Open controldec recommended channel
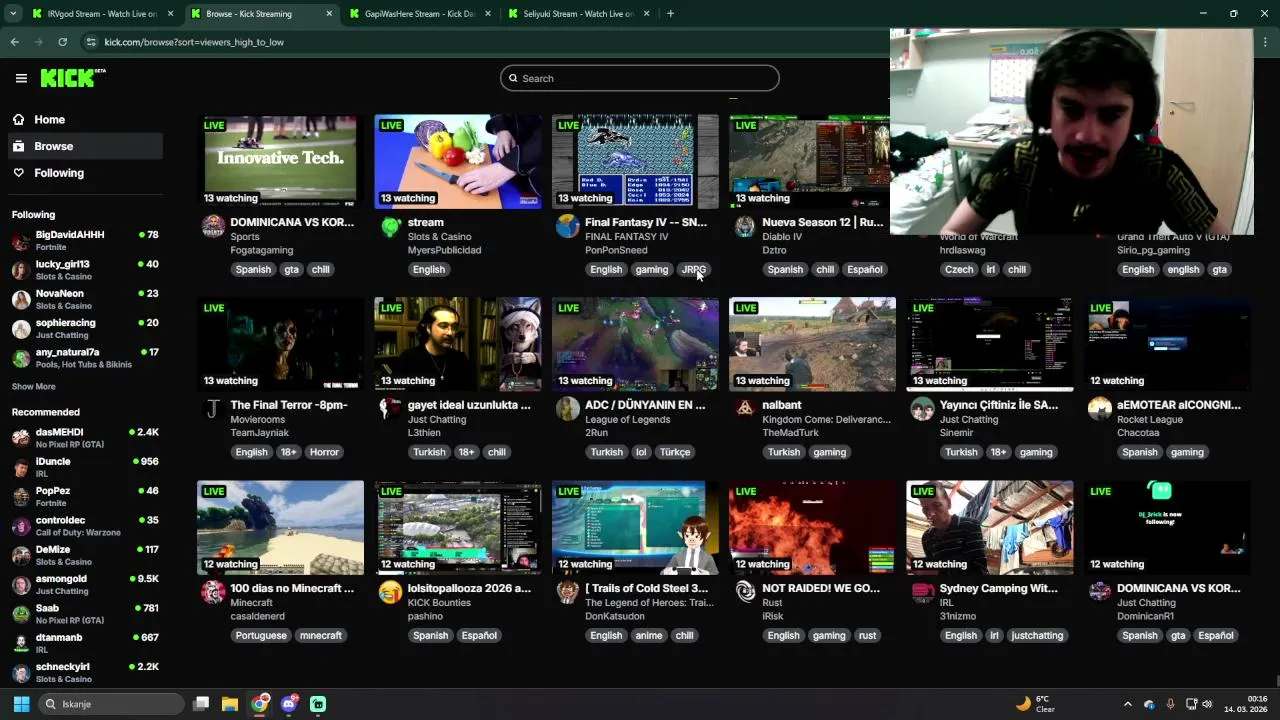The image size is (1280, 720). tap(84, 526)
